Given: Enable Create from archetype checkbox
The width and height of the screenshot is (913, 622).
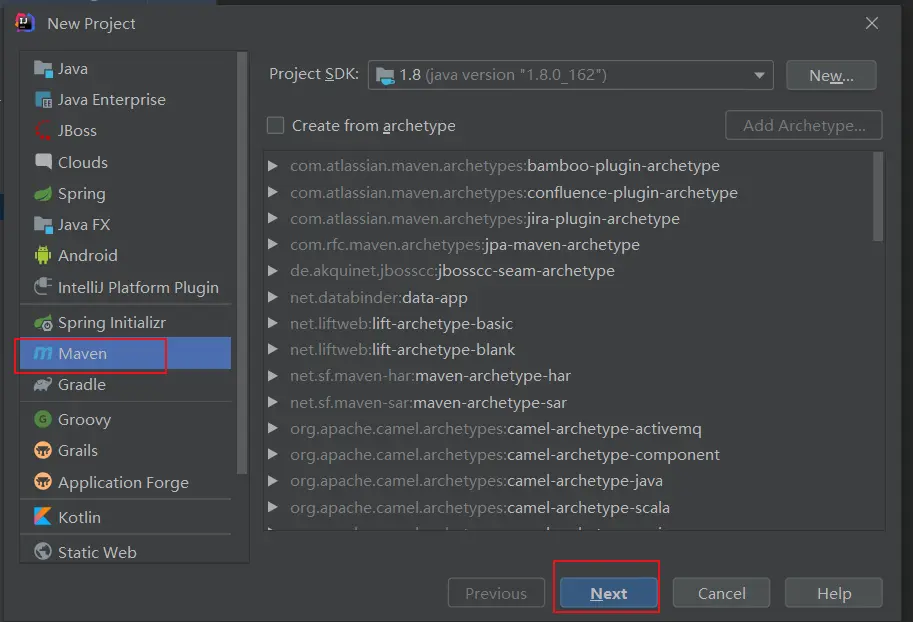Looking at the screenshot, I should pyautogui.click(x=276, y=126).
